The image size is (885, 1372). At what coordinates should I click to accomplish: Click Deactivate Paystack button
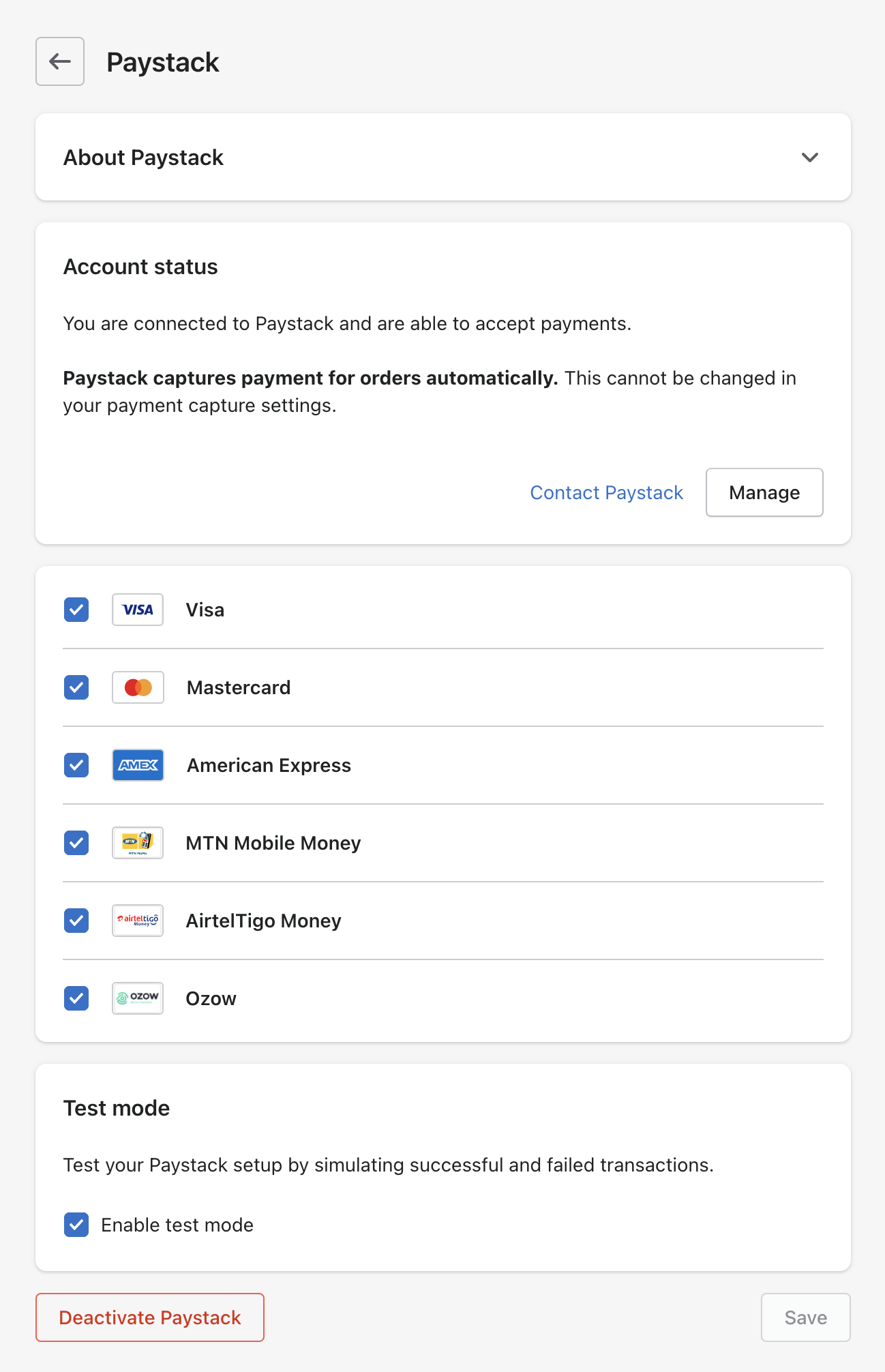[150, 1317]
